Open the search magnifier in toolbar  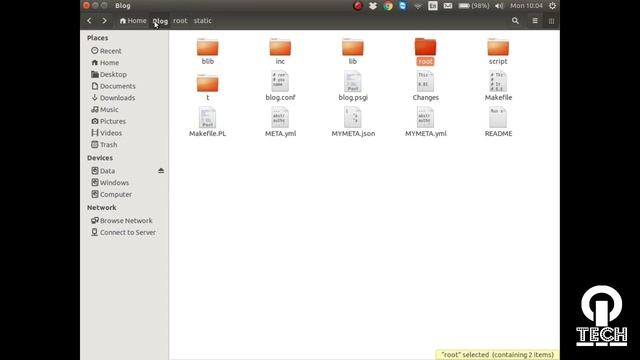(515, 21)
